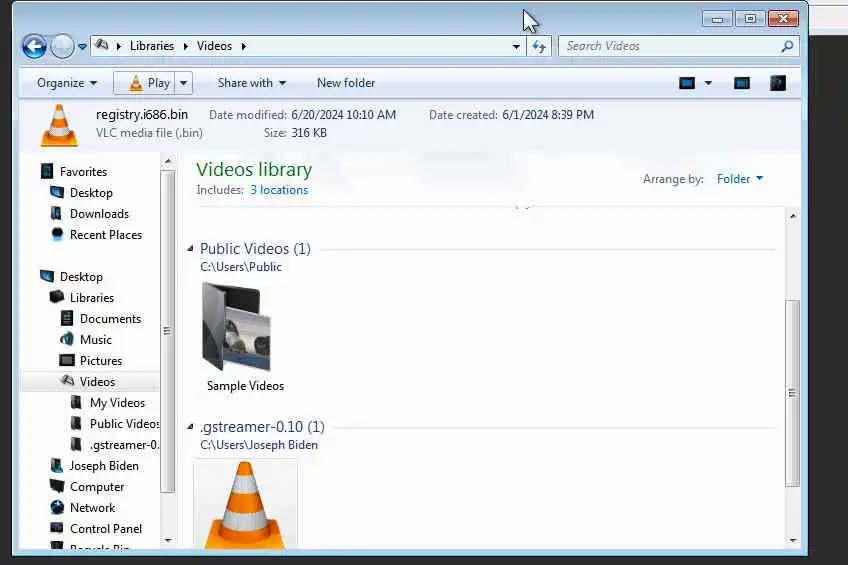Click the Recent Places icon

57,234
